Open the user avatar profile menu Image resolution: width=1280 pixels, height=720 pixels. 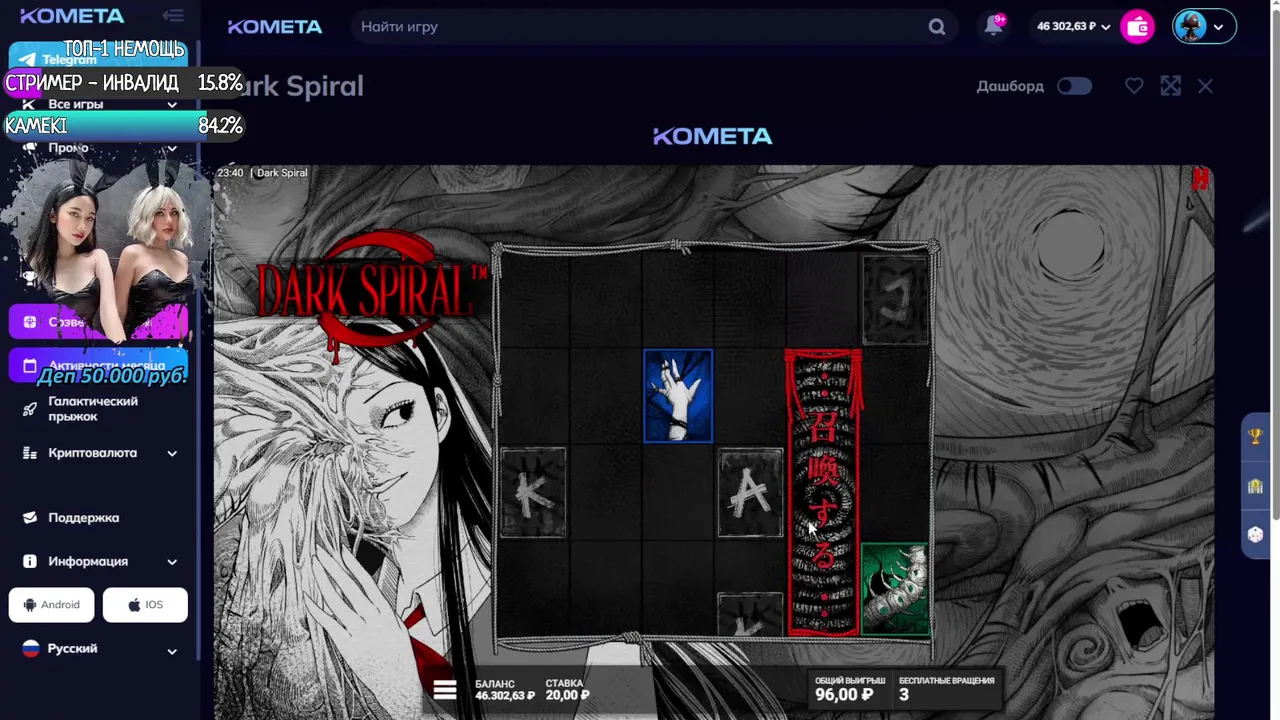1204,27
